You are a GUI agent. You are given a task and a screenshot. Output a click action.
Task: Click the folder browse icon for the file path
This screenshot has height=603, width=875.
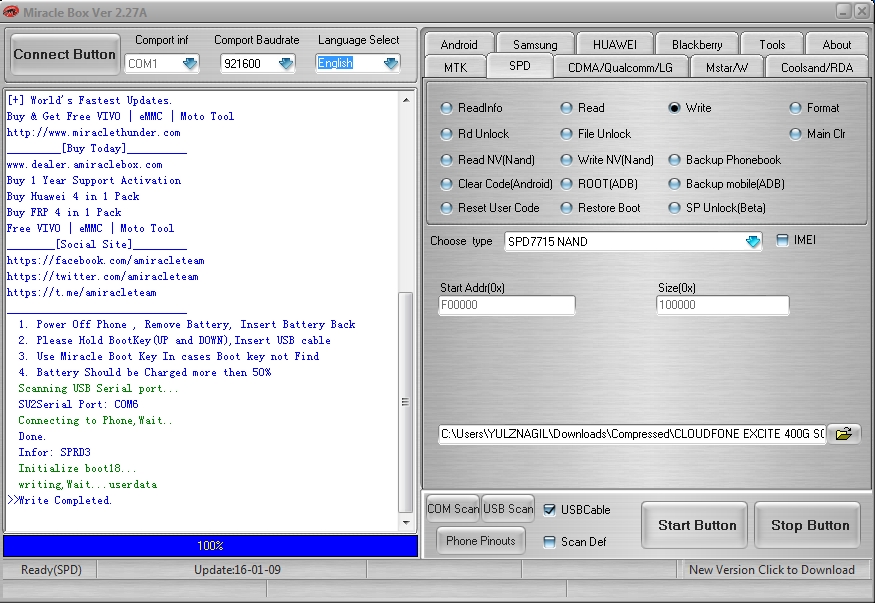844,433
